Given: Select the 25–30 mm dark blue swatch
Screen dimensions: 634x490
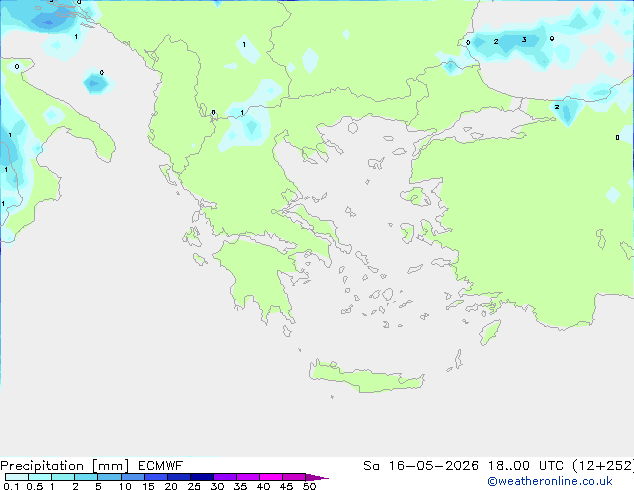Looking at the screenshot, I should click(202, 477).
